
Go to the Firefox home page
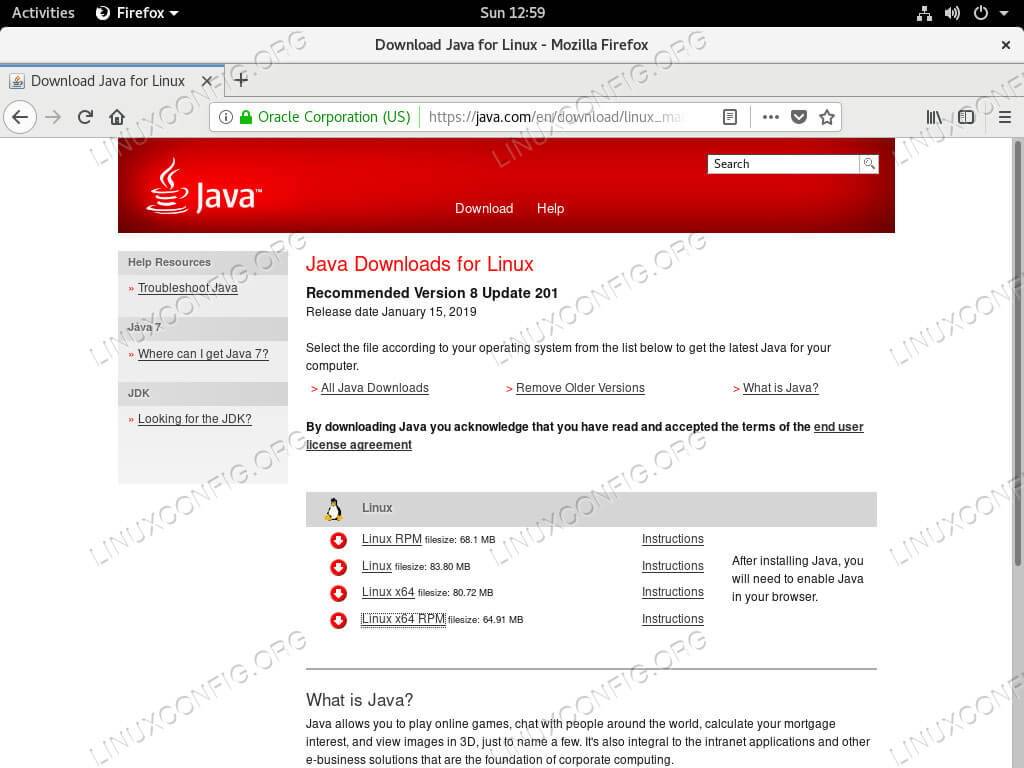(x=117, y=118)
